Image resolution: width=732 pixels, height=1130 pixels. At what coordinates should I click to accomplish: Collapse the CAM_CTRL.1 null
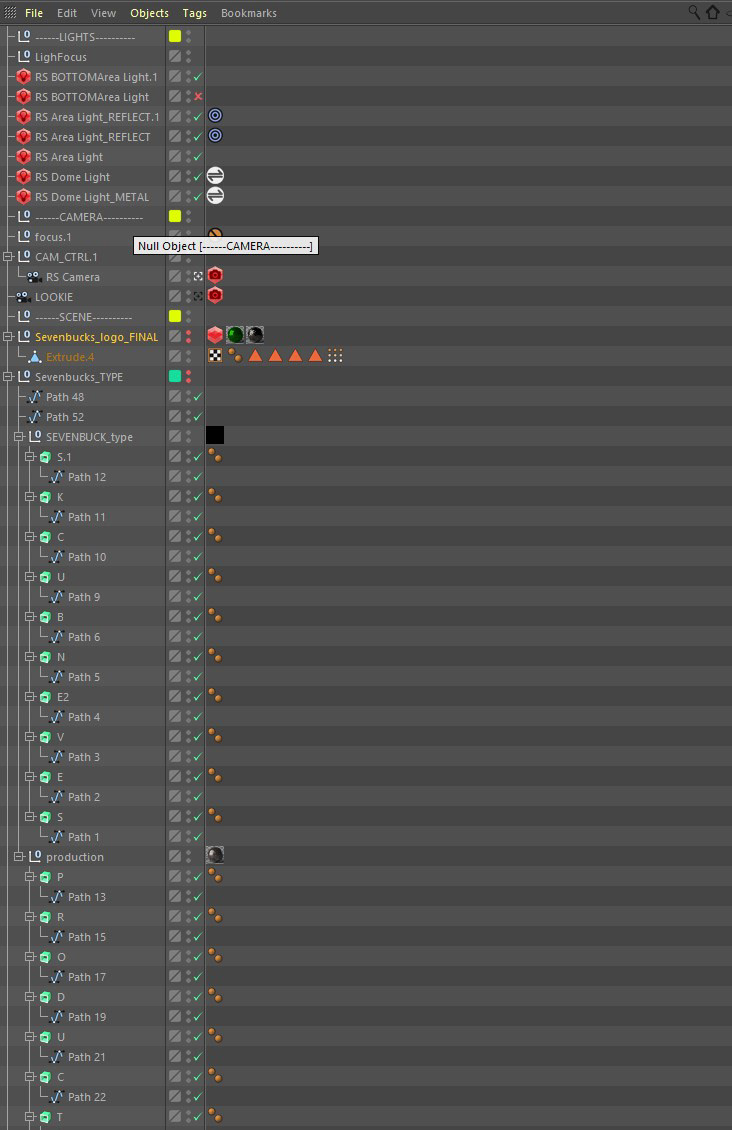(x=8, y=257)
